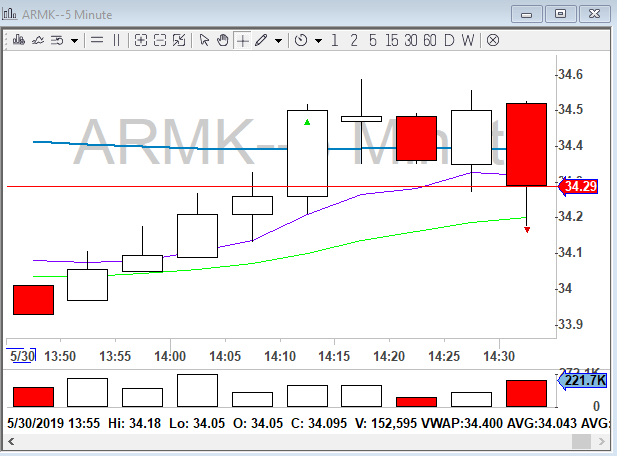Switch chart to Daily (D) interval
The width and height of the screenshot is (617, 456).
point(449,40)
